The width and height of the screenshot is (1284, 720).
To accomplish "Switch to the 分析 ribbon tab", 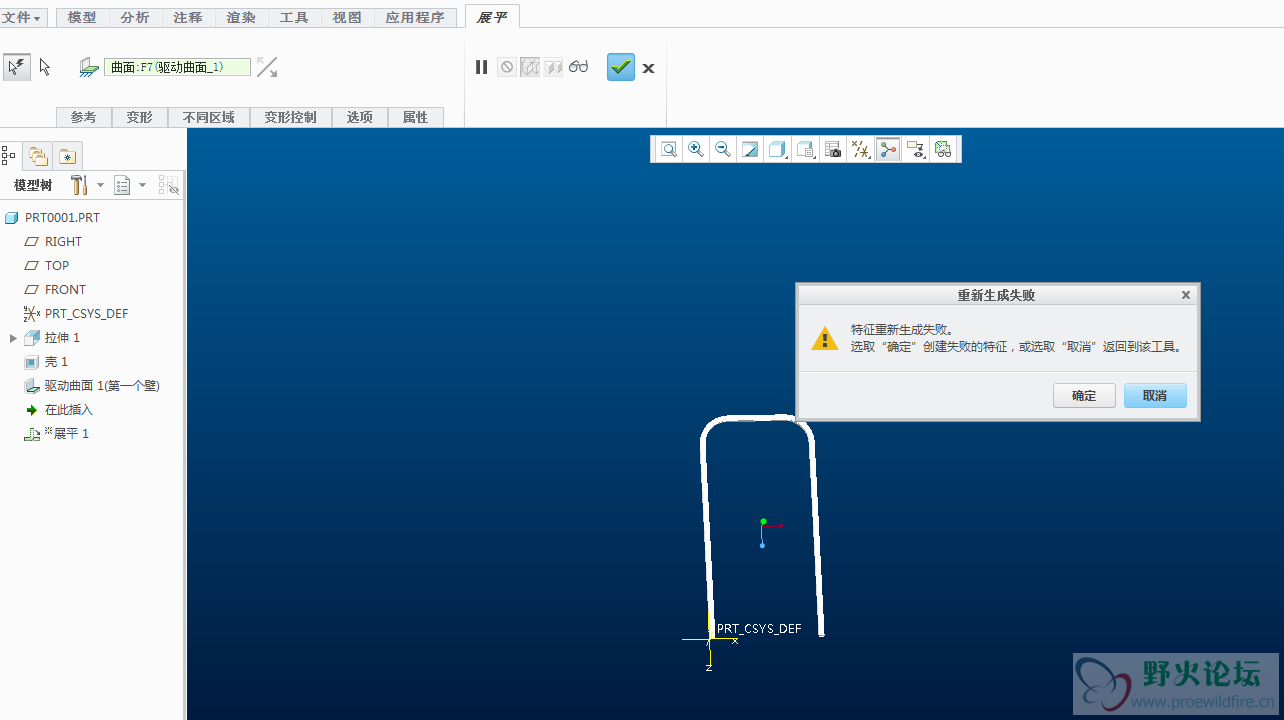I will tap(135, 18).
